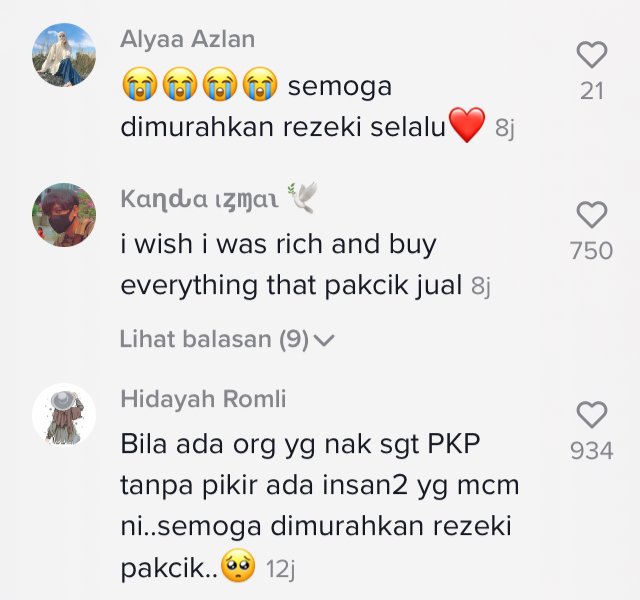Tap the 21 likes count

pos(591,91)
